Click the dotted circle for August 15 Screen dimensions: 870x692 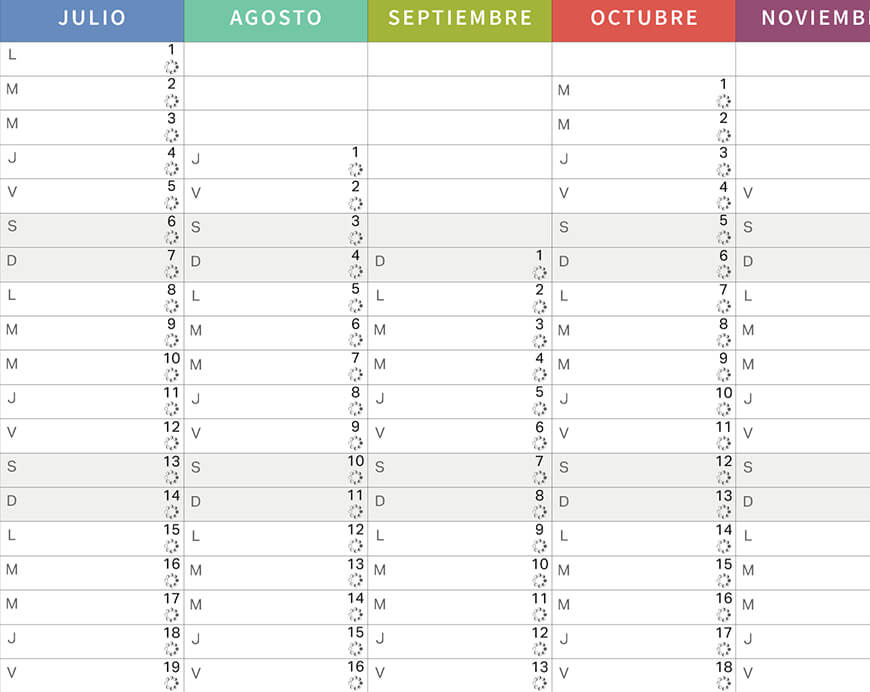[x=356, y=649]
